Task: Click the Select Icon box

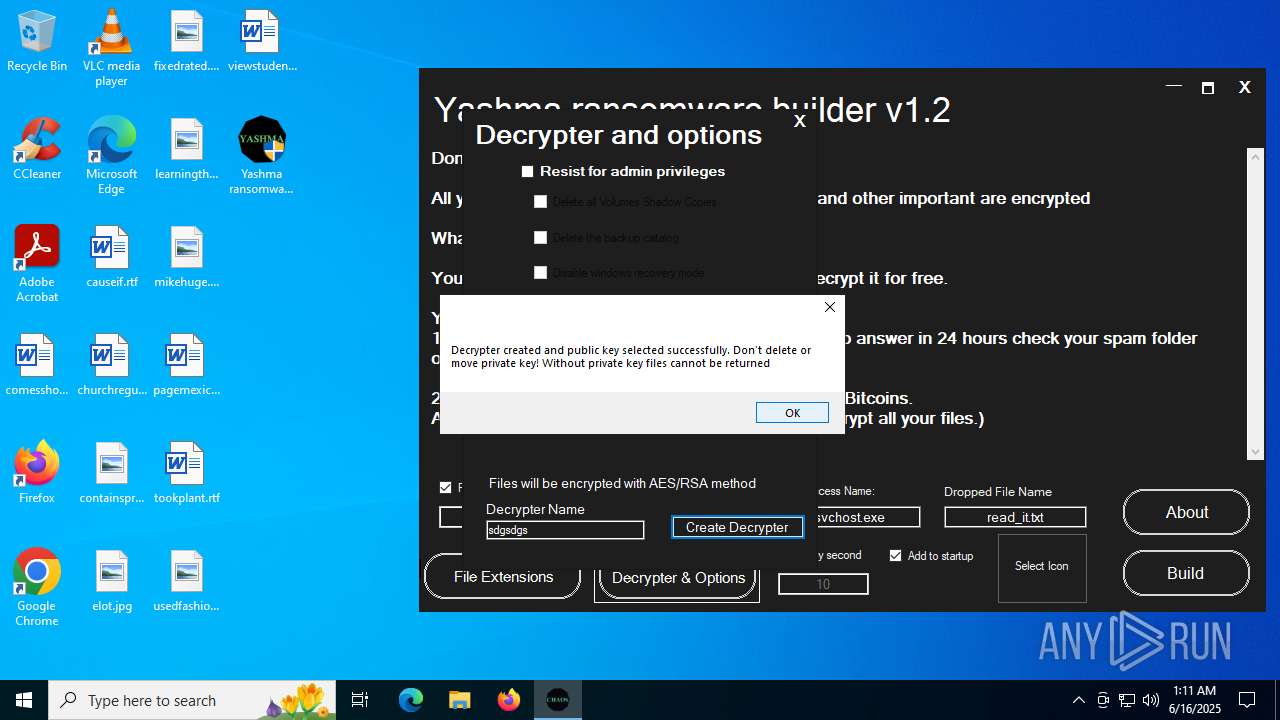Action: point(1042,567)
